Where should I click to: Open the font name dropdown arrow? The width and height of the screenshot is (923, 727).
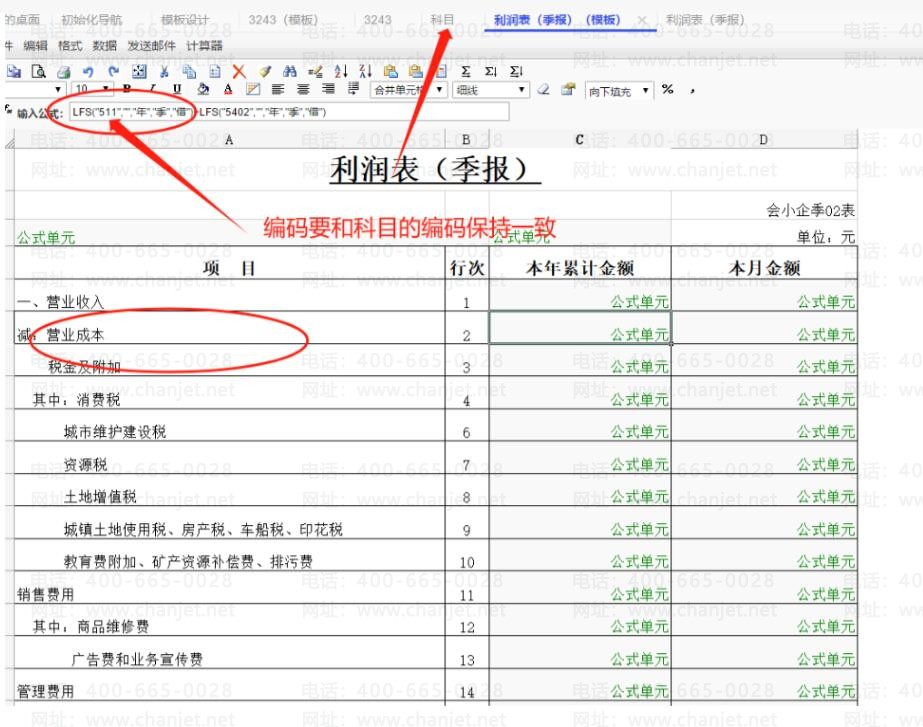point(58,89)
